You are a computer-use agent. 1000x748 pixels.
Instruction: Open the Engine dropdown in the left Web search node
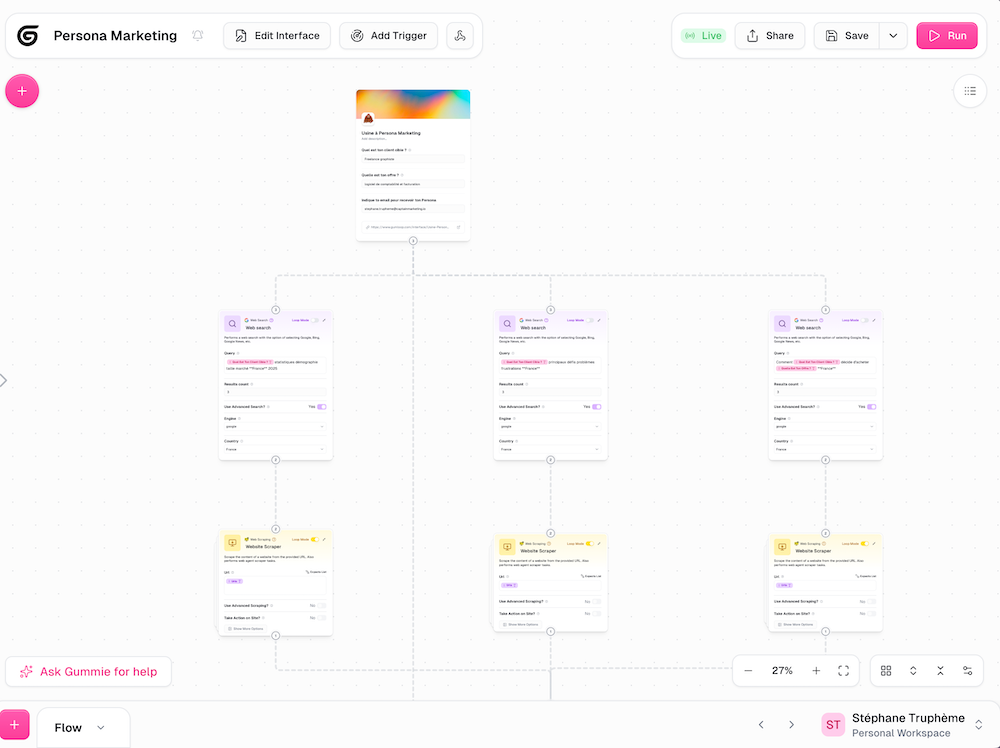click(275, 426)
